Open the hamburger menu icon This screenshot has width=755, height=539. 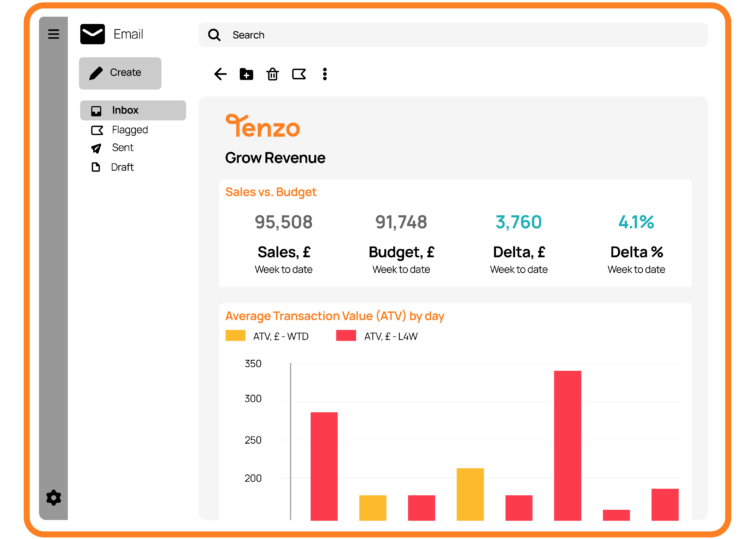(x=54, y=34)
